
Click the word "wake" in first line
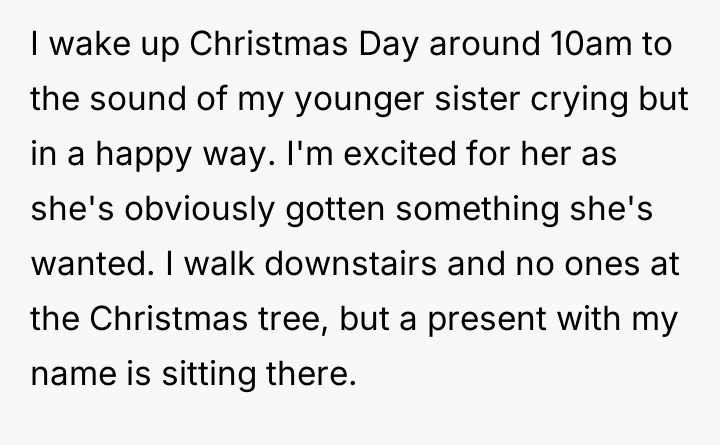click(x=85, y=46)
